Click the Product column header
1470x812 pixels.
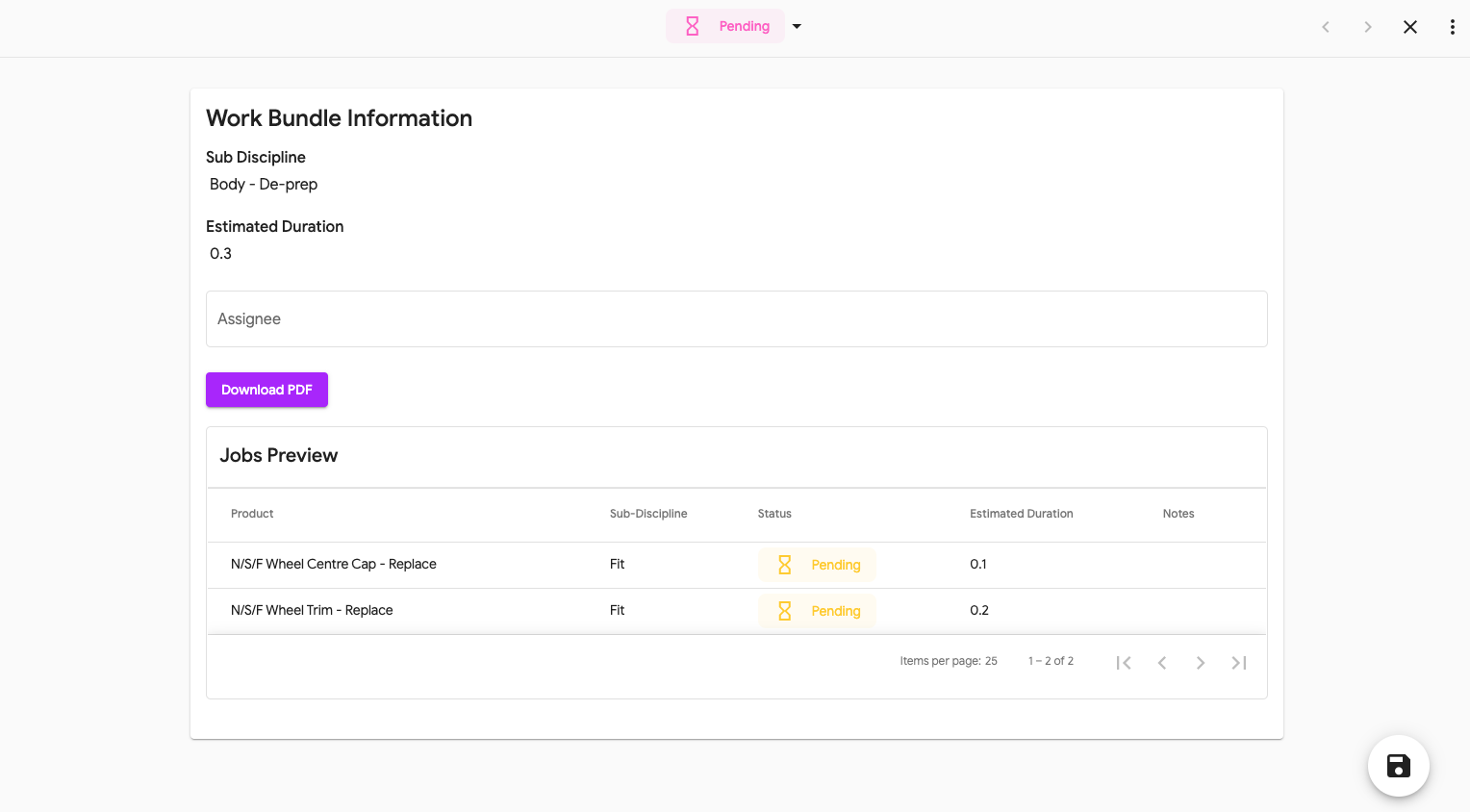point(252,514)
